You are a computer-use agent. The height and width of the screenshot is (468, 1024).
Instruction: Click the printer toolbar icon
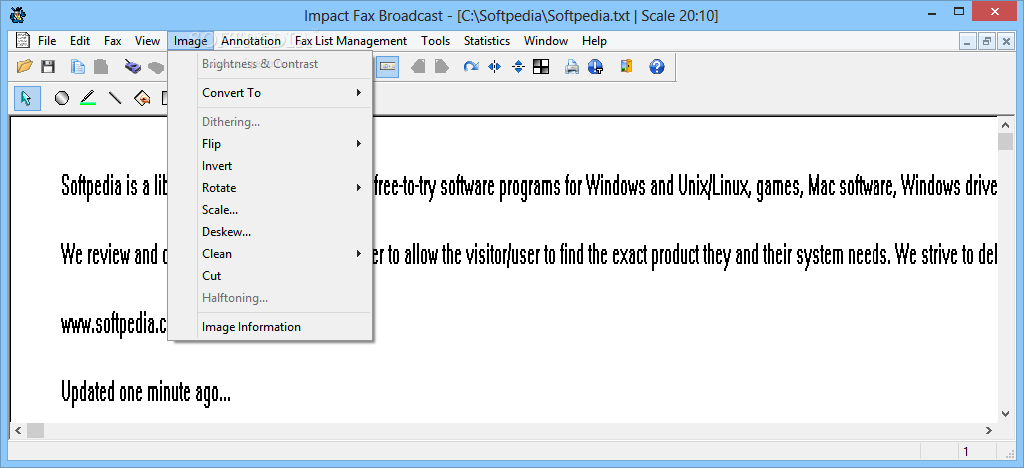[x=572, y=67]
